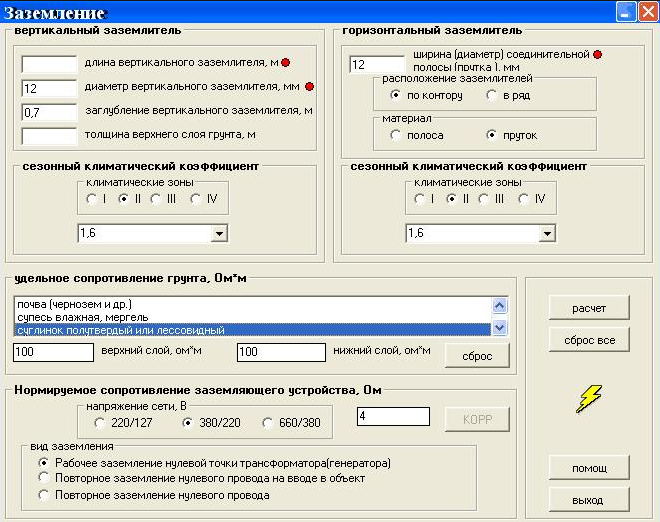Open help with 'помощ' button
This screenshot has height=522, width=660.
pyautogui.click(x=589, y=468)
